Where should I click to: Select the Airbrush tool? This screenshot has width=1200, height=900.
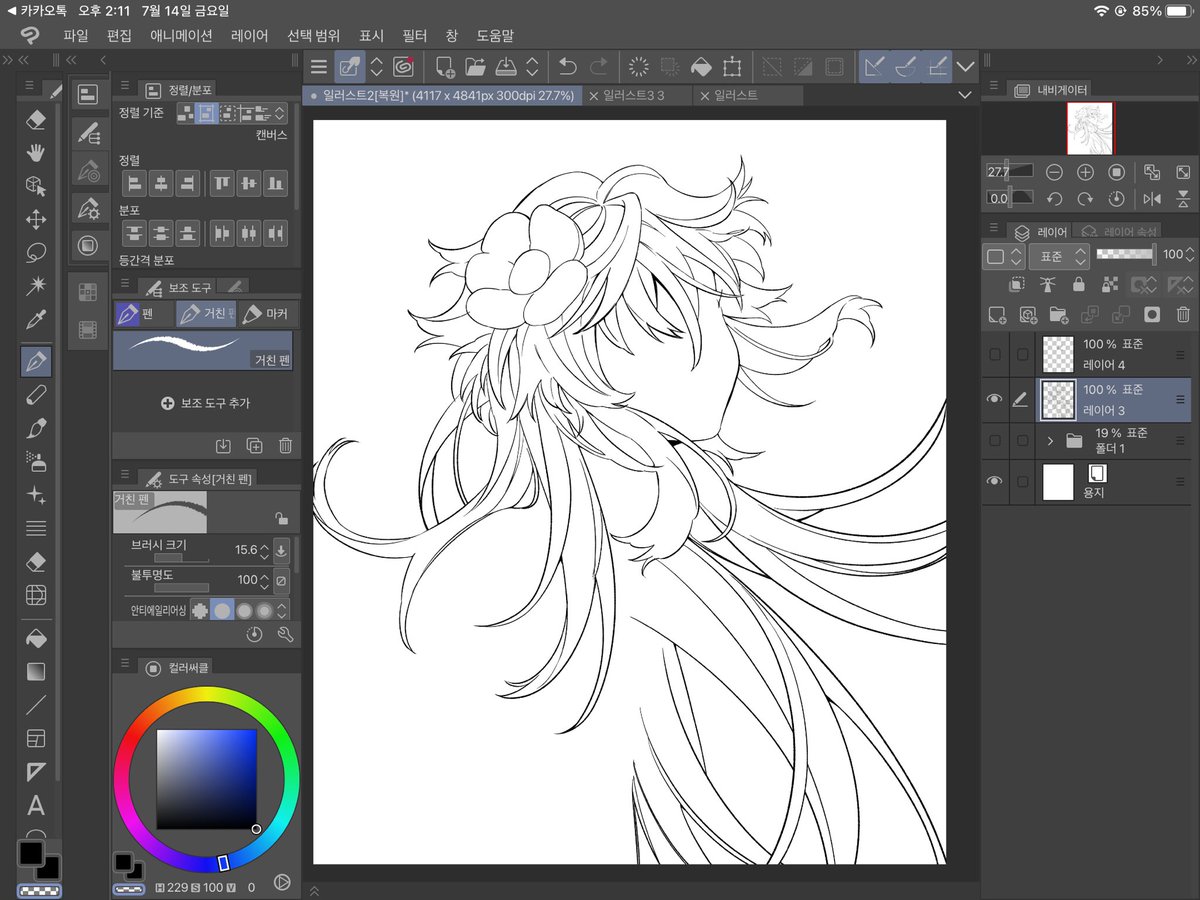pos(36,462)
